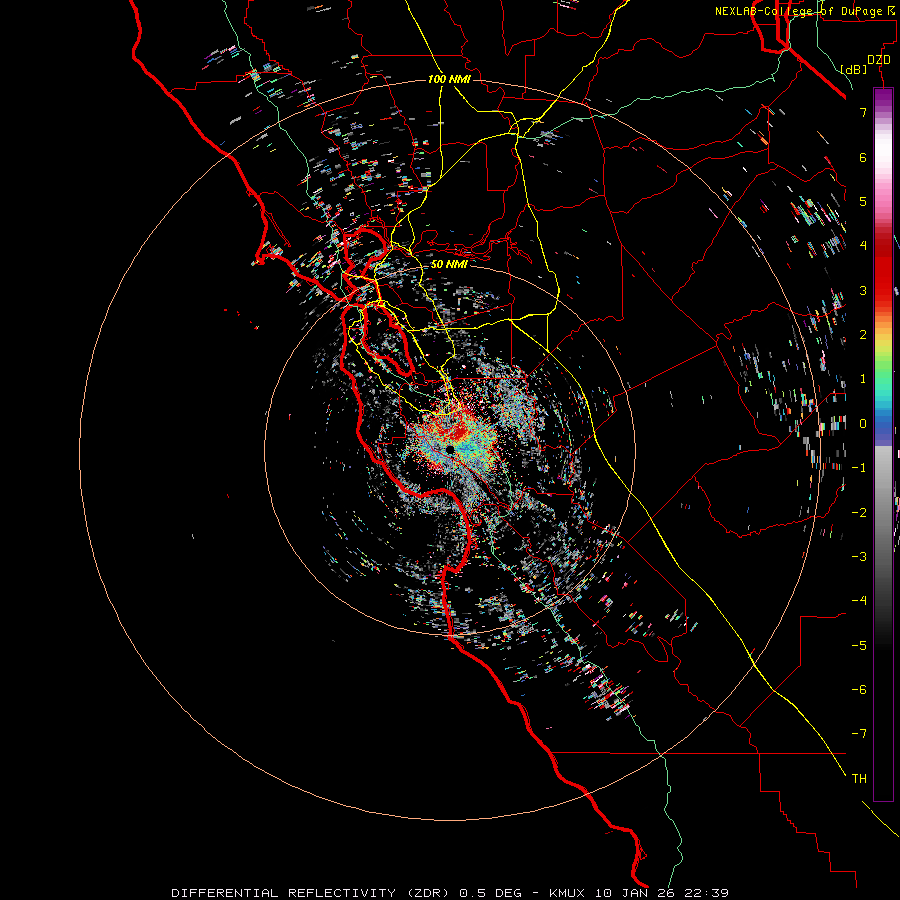Click the "5" tick on the dB scale
This screenshot has width=900, height=900.
(x=863, y=201)
